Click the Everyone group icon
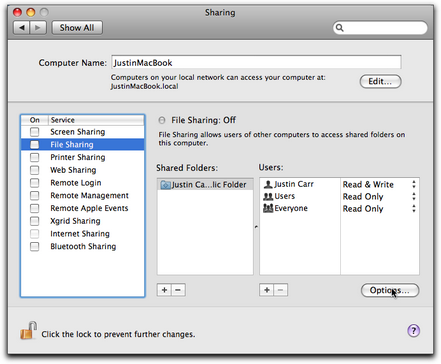The image size is (441, 364). pos(268,208)
